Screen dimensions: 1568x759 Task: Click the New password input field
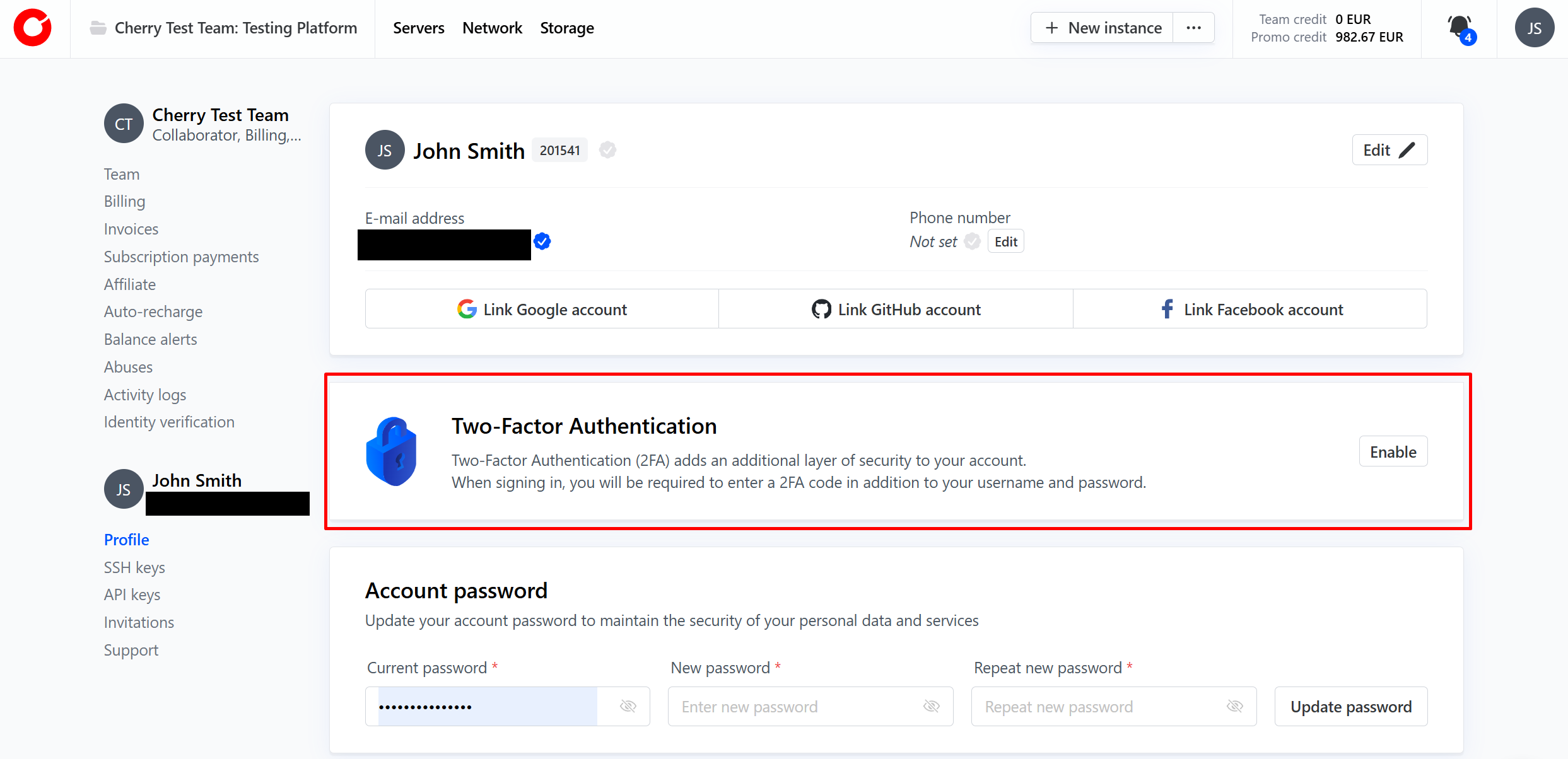pyautogui.click(x=795, y=706)
